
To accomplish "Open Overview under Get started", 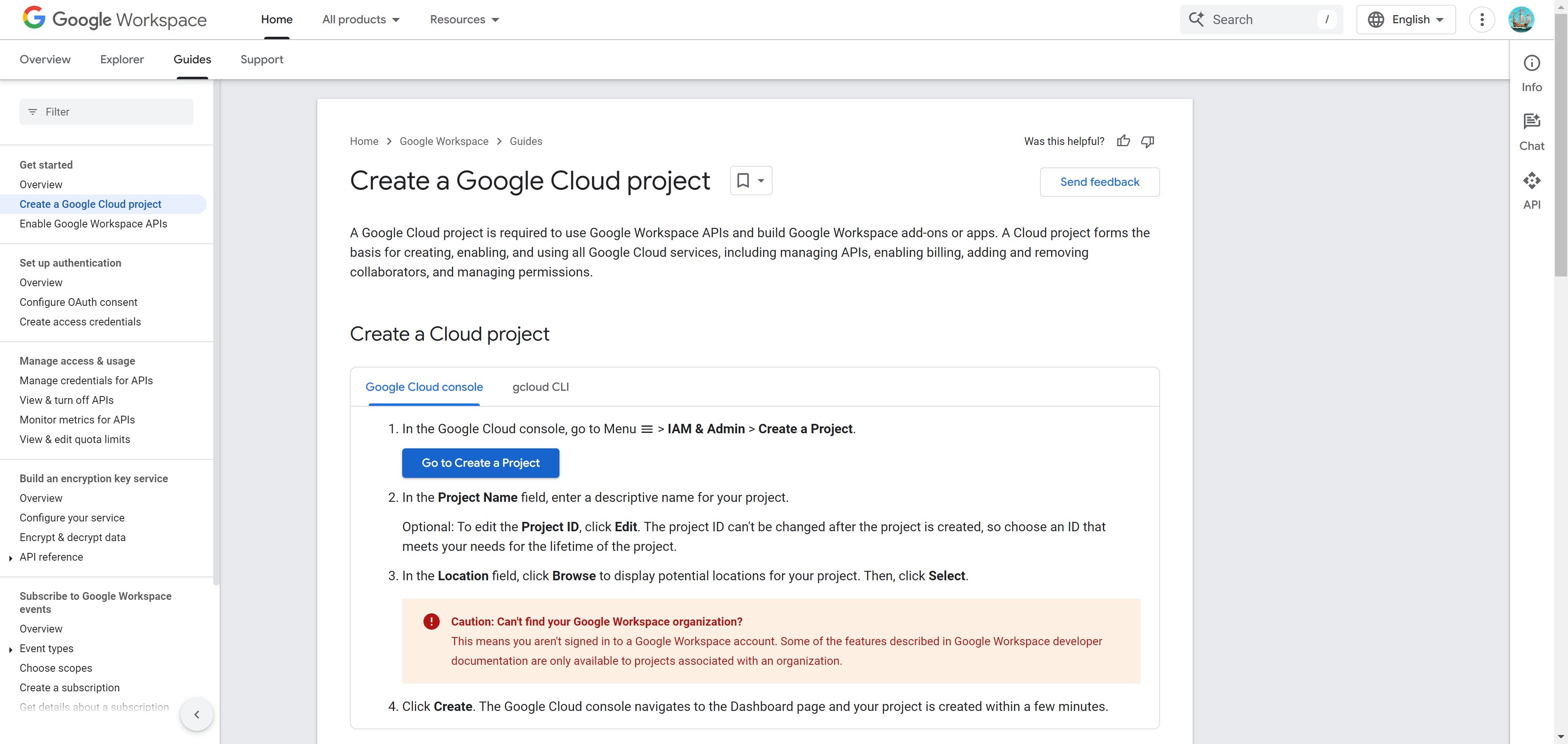I will [41, 185].
